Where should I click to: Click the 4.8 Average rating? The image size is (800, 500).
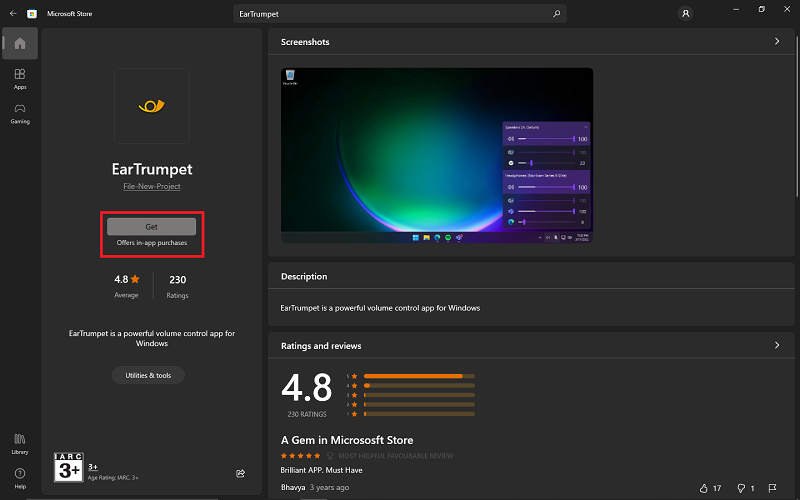pyautogui.click(x=127, y=286)
